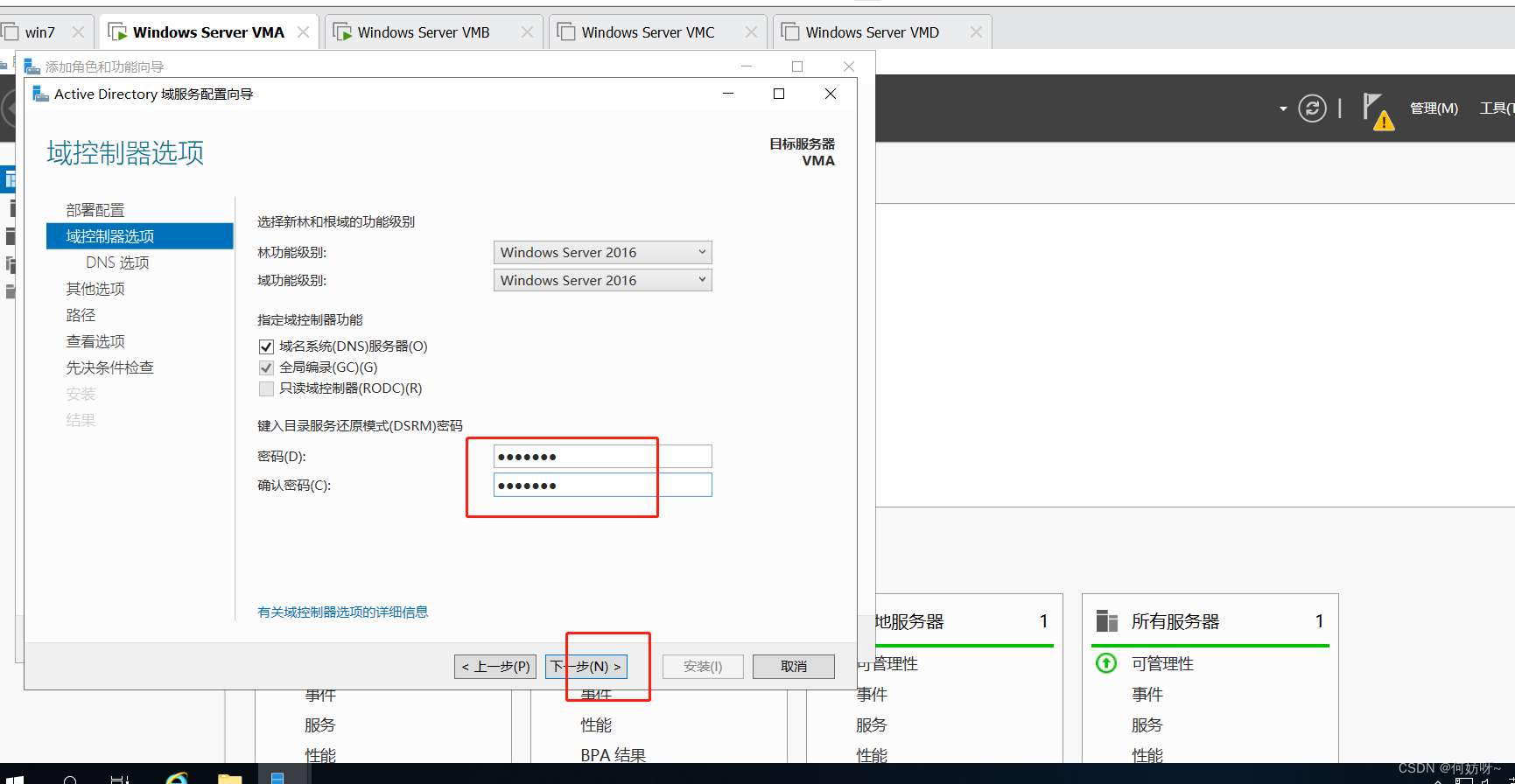Switch to the Windows Server VMC tab

coord(648,32)
